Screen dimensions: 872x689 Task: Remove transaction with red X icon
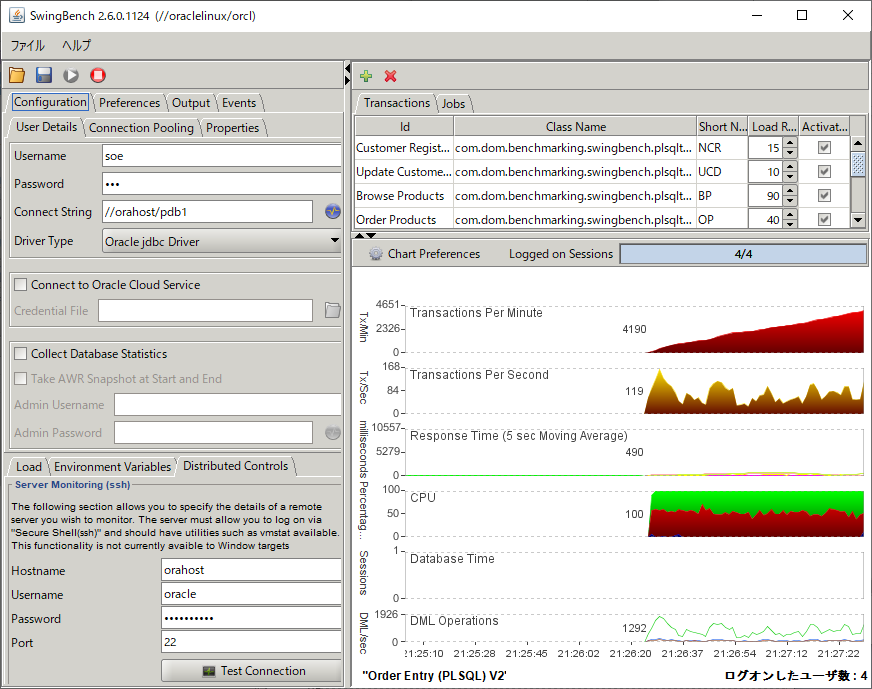[x=390, y=76]
